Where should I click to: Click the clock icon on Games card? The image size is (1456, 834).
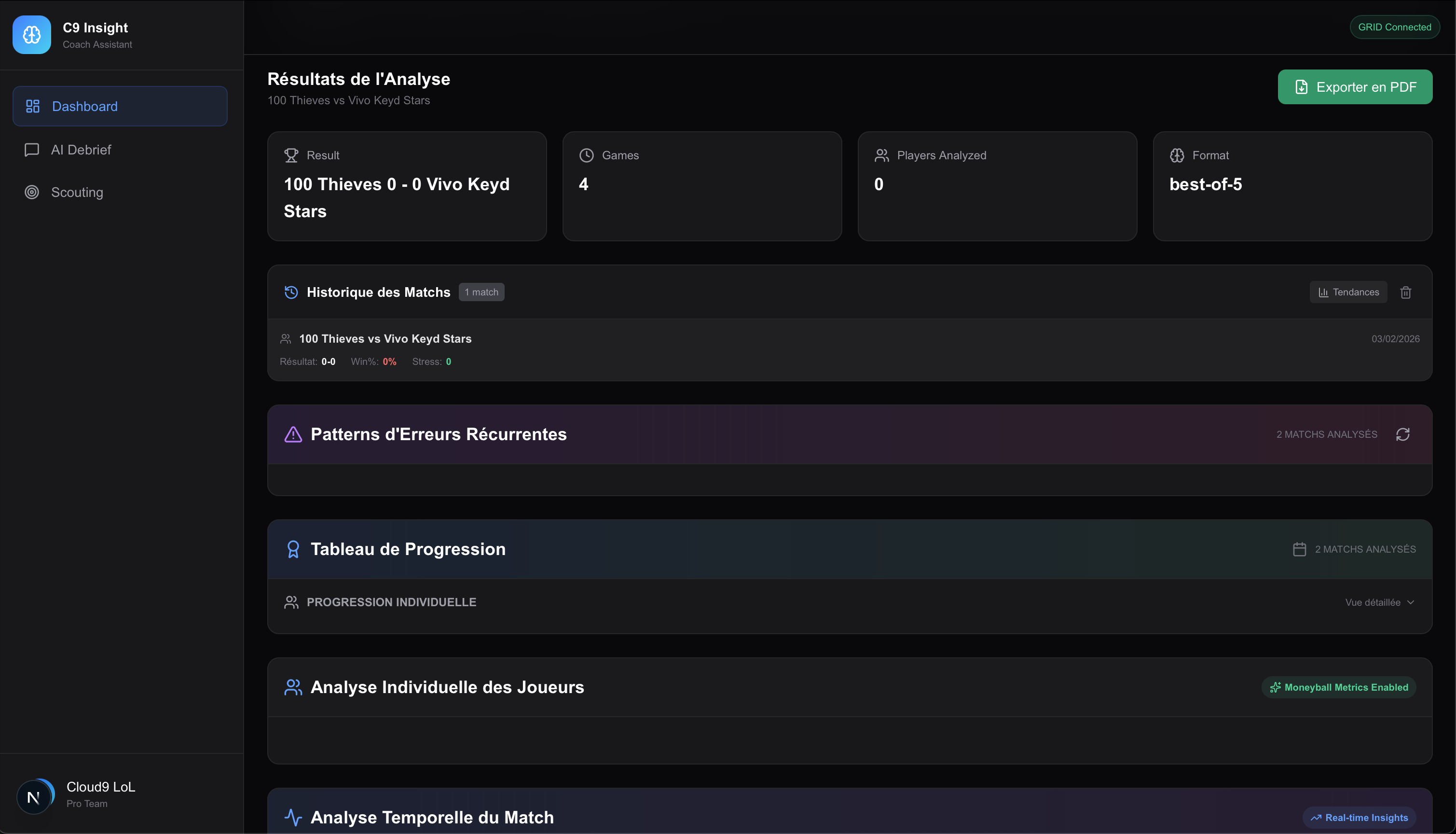pos(586,155)
